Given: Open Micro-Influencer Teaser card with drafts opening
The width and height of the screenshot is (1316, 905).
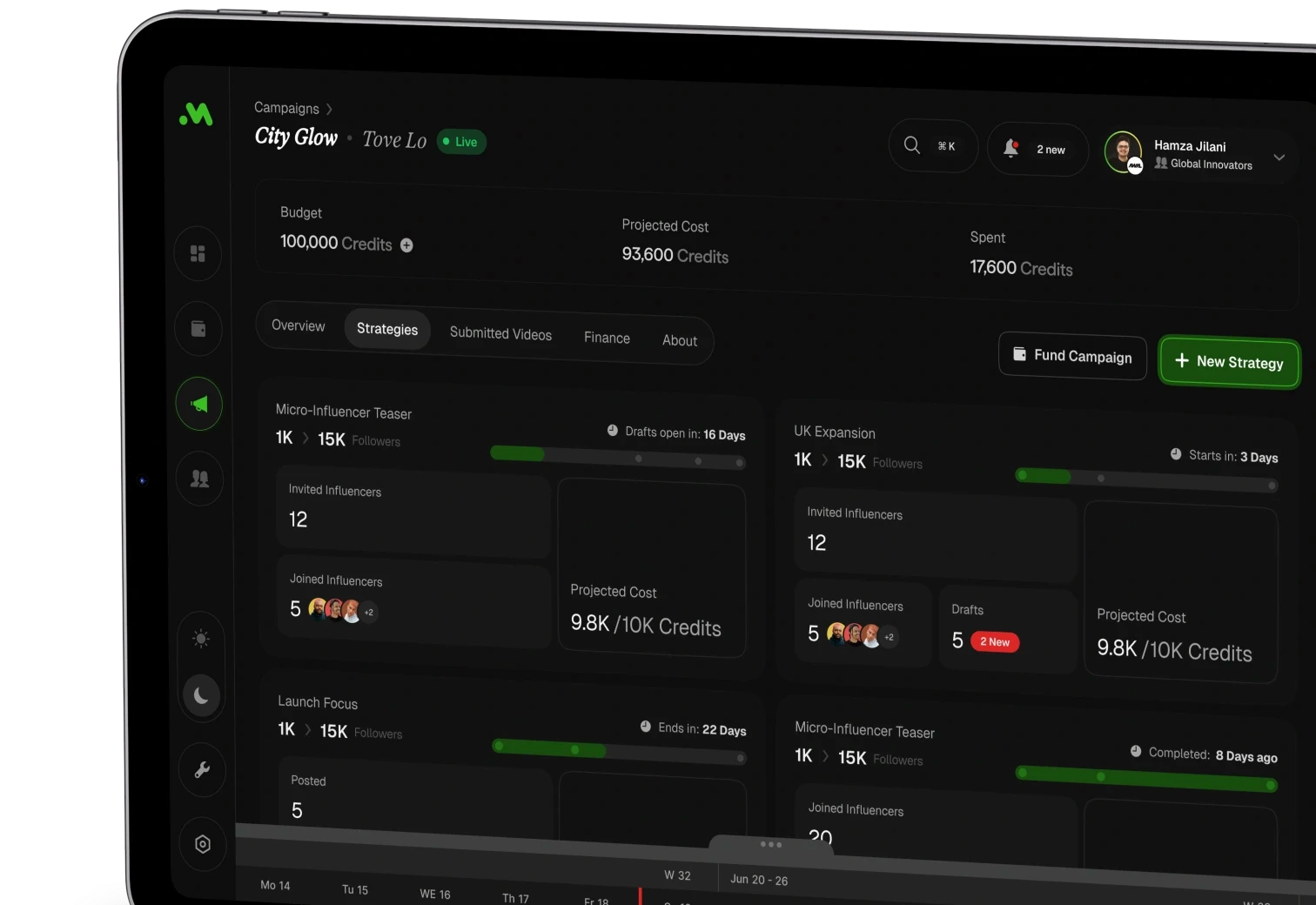Looking at the screenshot, I should (343, 411).
